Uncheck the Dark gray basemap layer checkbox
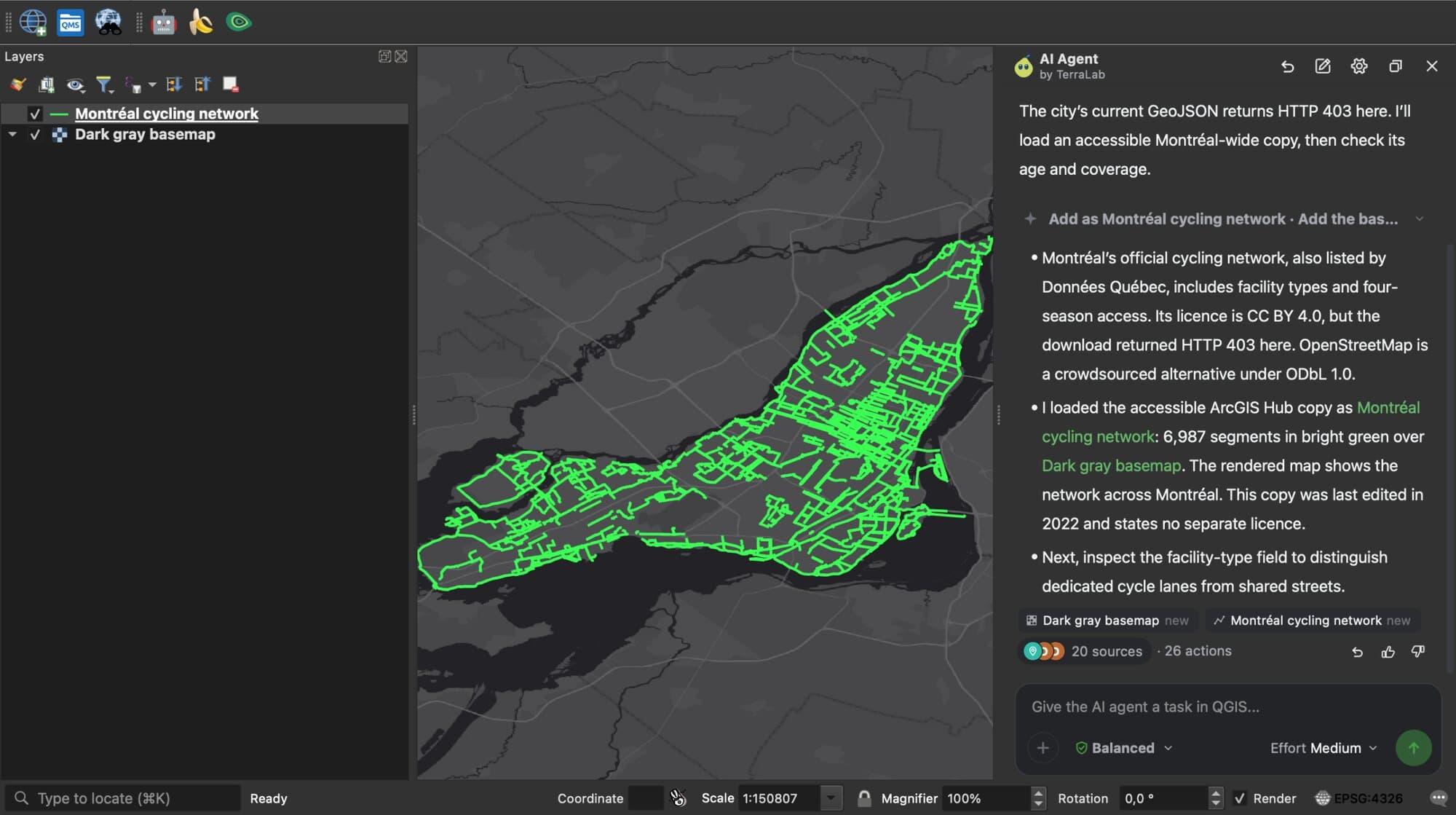The image size is (1456, 815). click(35, 135)
